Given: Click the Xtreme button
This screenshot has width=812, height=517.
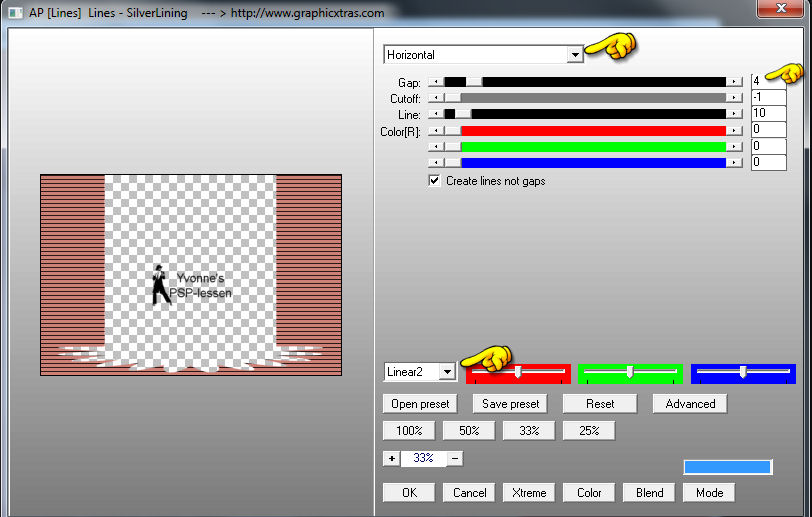Looking at the screenshot, I should point(529,493).
